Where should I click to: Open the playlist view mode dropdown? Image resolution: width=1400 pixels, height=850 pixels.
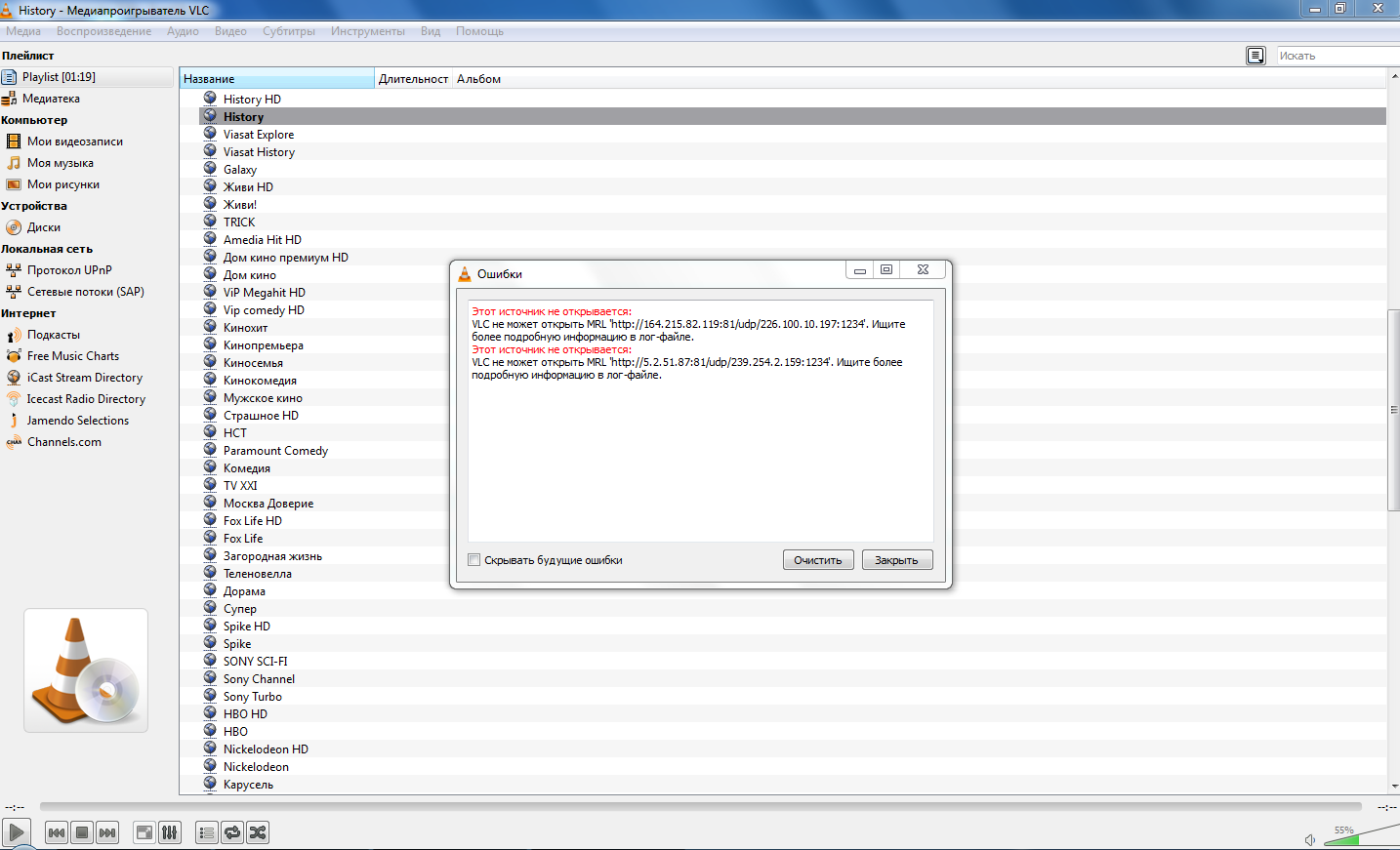coord(1256,56)
